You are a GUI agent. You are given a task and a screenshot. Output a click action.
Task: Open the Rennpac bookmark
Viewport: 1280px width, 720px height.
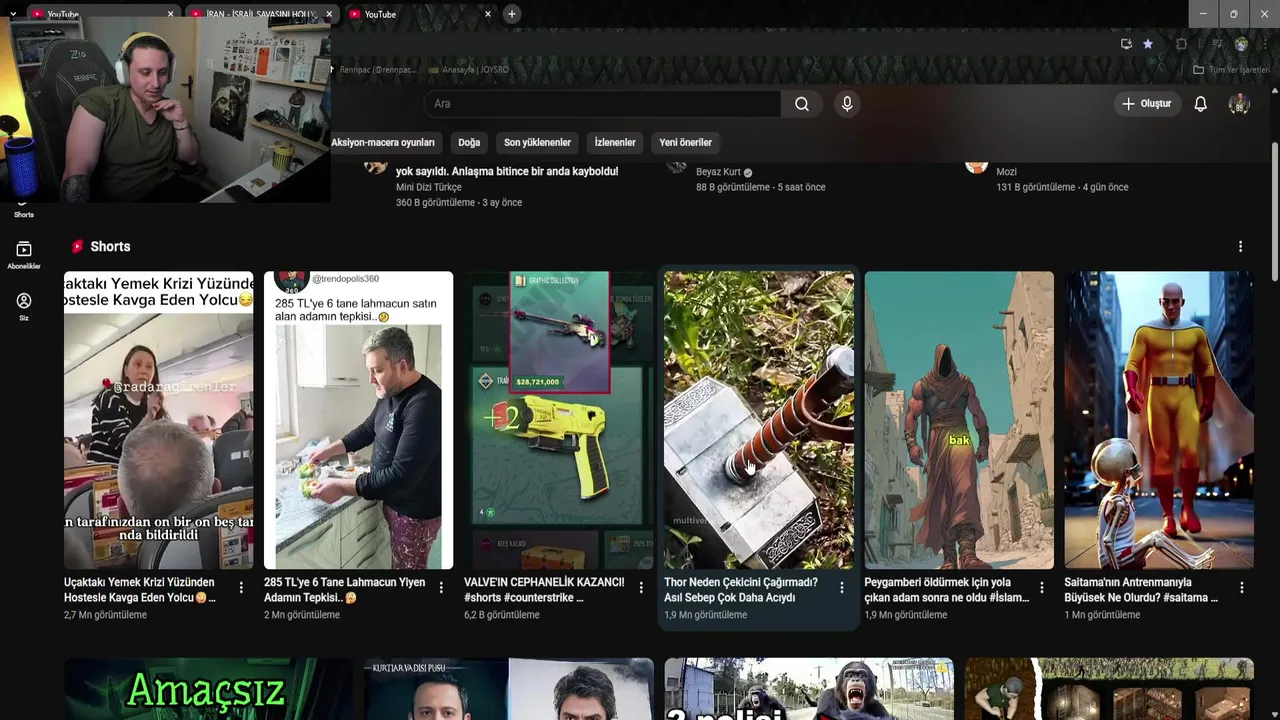[372, 70]
